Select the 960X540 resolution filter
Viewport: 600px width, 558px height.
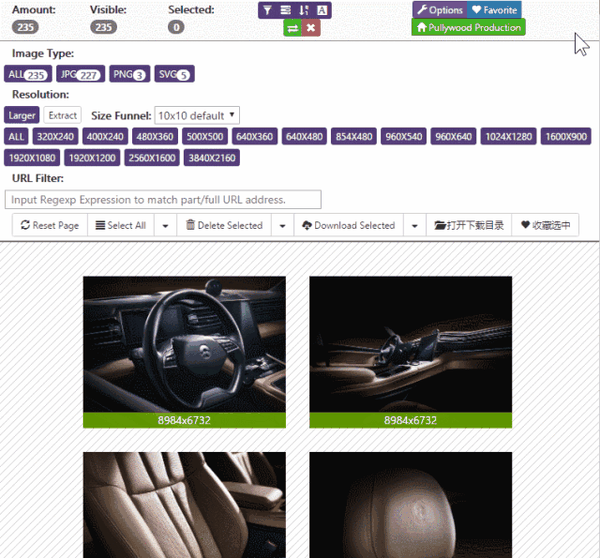(404, 137)
